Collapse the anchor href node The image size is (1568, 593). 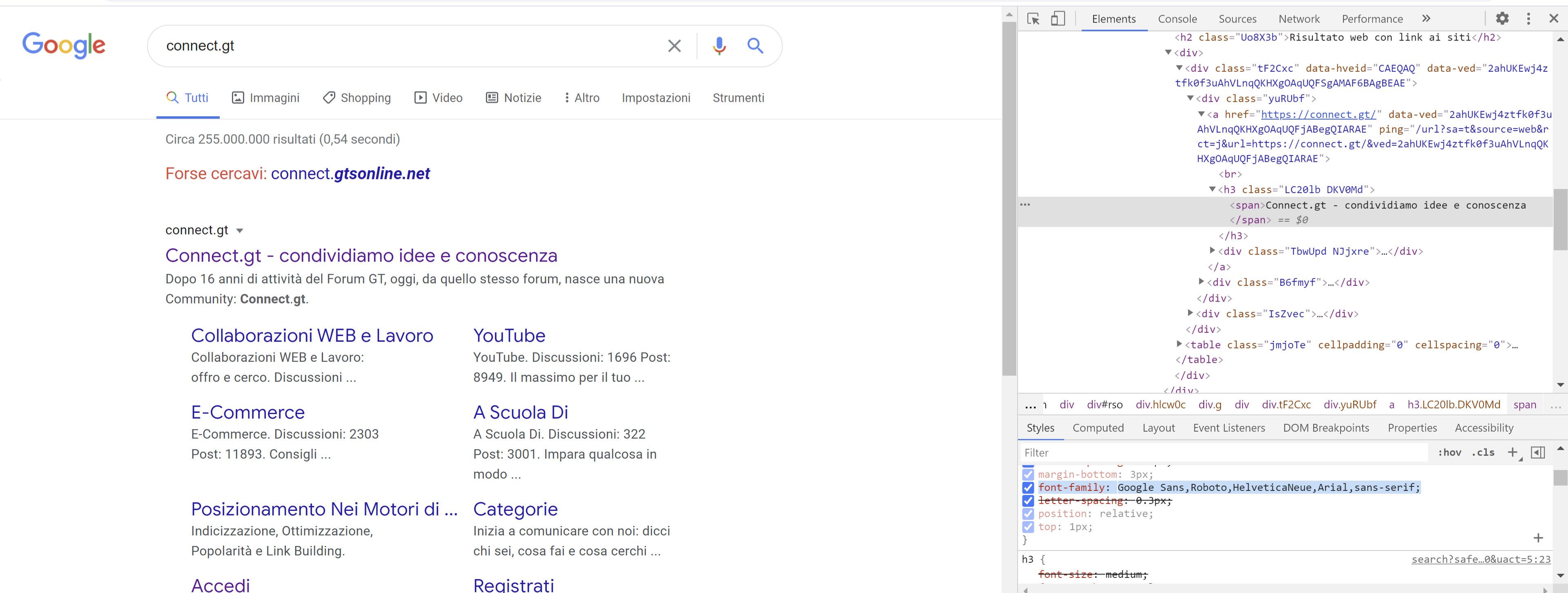[1201, 114]
